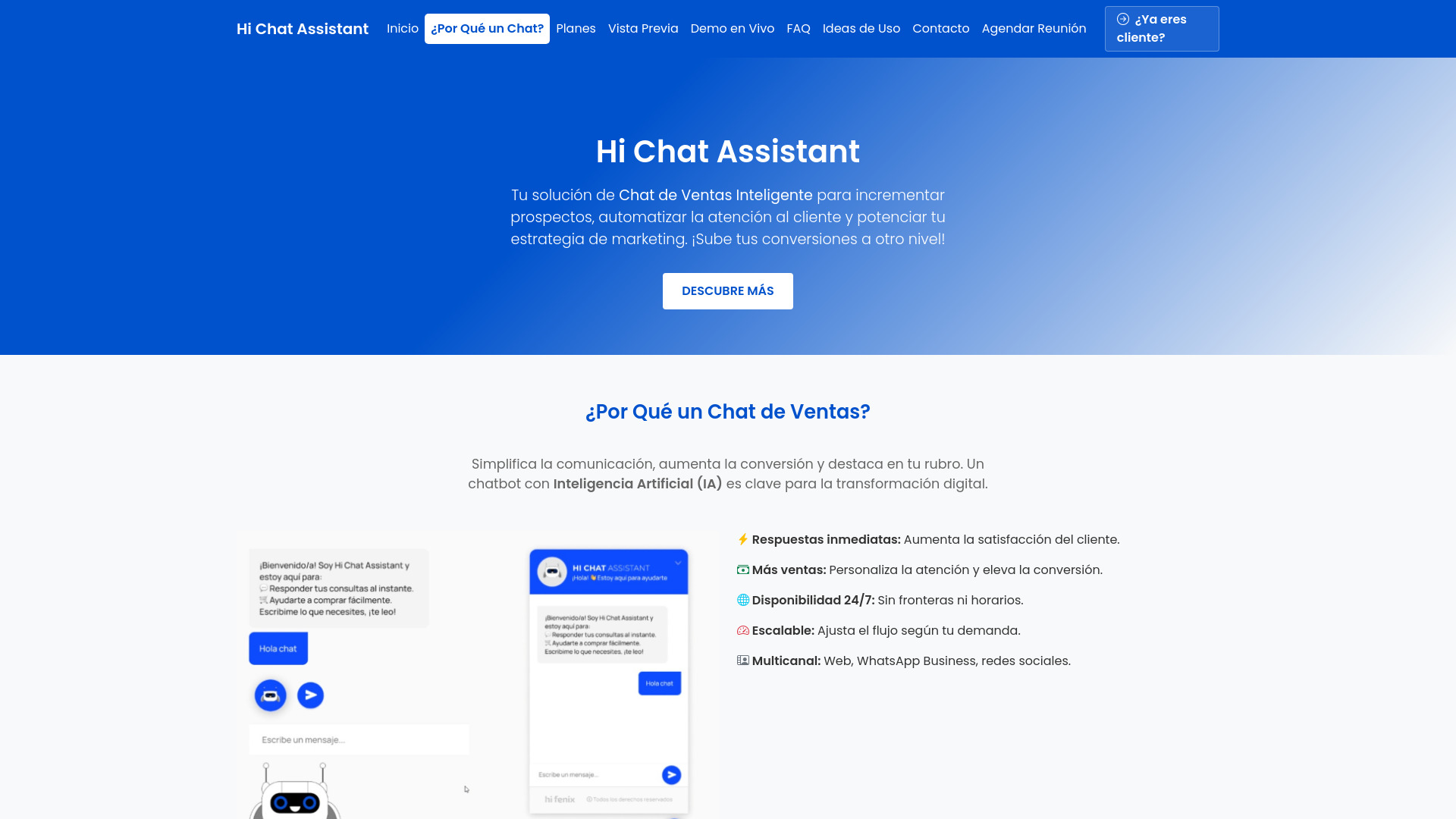Click the robot icon in the chat preview
Viewport: 1456px width, 819px height.
pos(269,695)
